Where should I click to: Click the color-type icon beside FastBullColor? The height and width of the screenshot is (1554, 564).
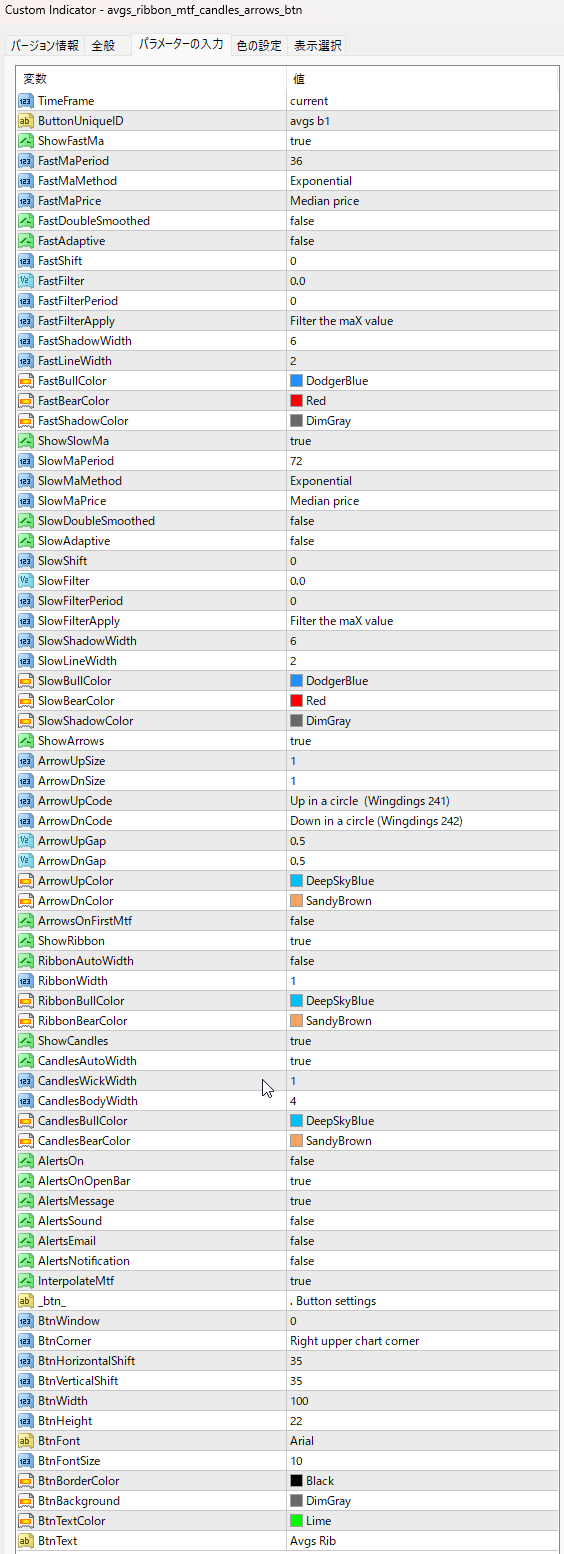point(26,381)
